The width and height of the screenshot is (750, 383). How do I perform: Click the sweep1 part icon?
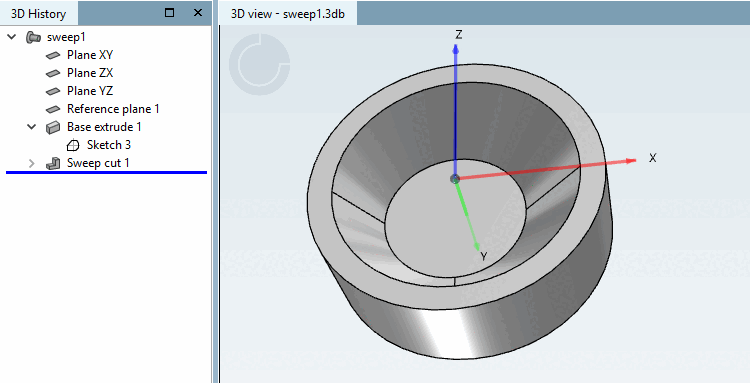point(33,37)
